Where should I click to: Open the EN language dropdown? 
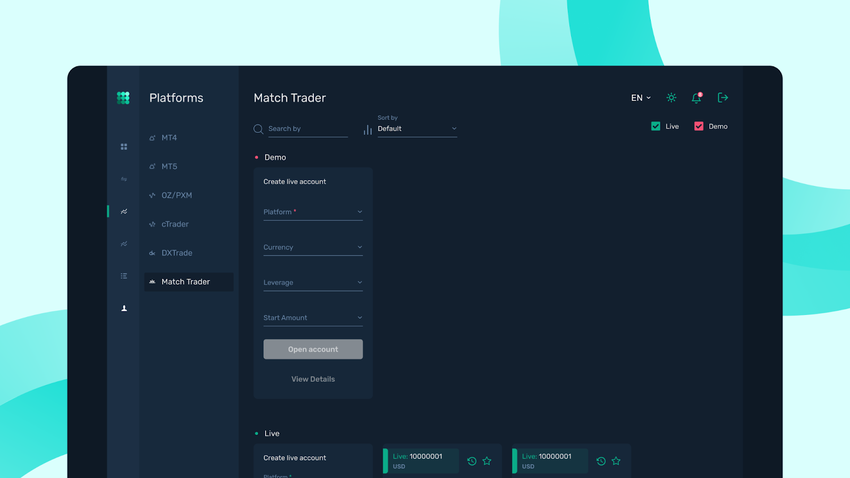pyautogui.click(x=641, y=98)
